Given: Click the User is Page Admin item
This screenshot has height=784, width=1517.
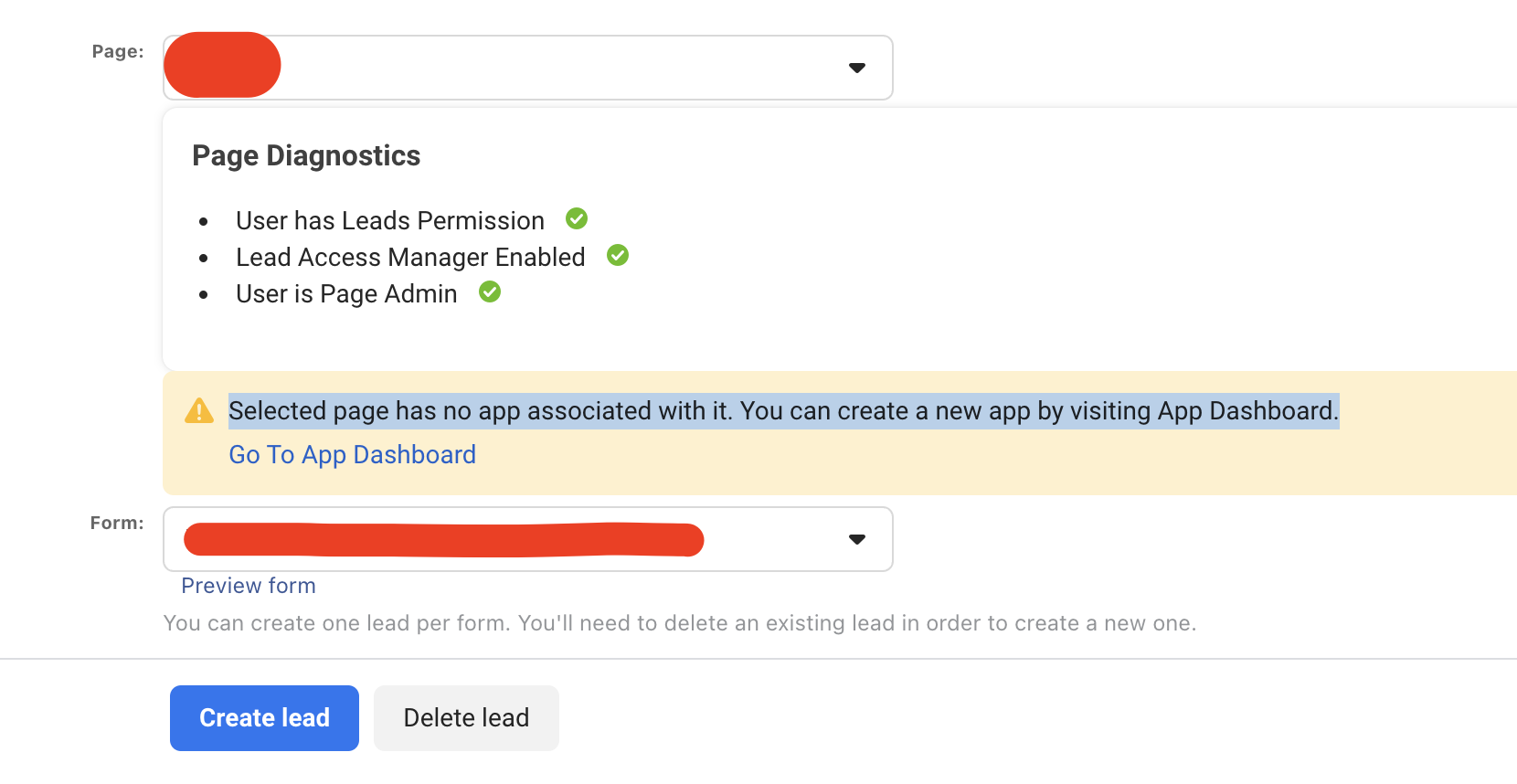Looking at the screenshot, I should point(346,294).
